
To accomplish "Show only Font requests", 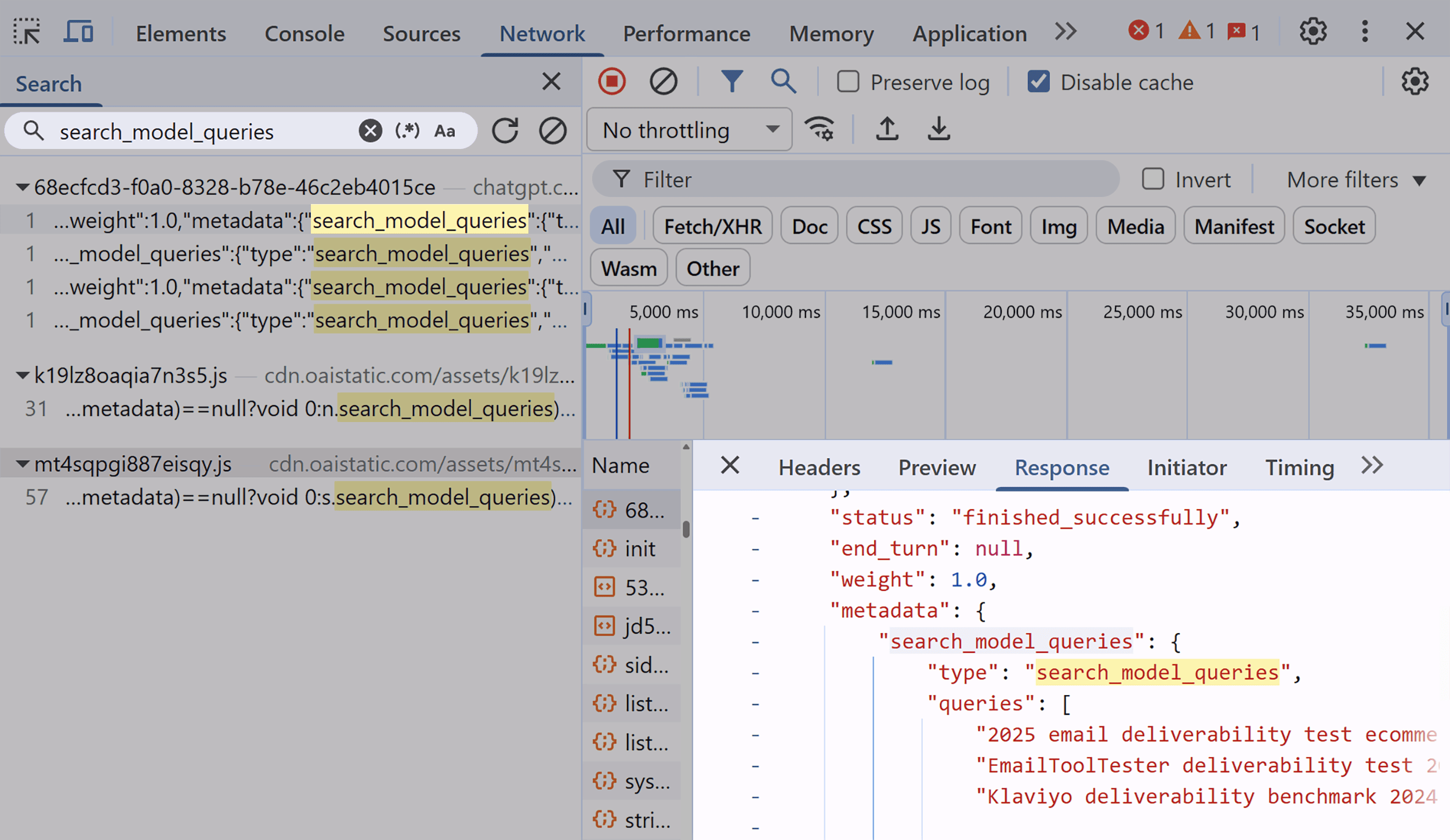I will coord(990,226).
